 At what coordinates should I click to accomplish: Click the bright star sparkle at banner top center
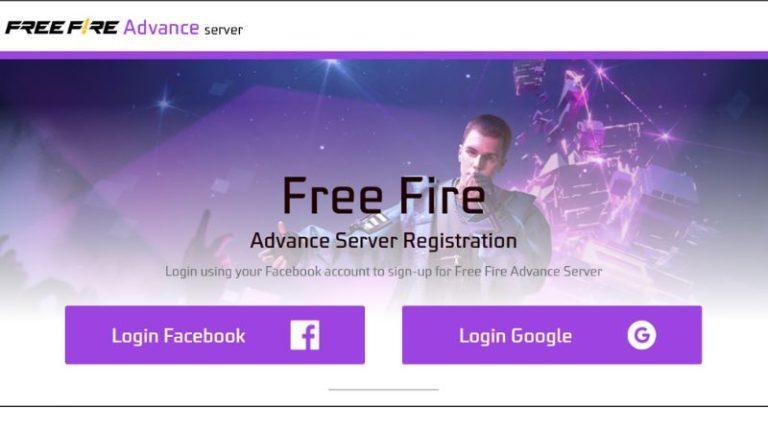(332, 63)
